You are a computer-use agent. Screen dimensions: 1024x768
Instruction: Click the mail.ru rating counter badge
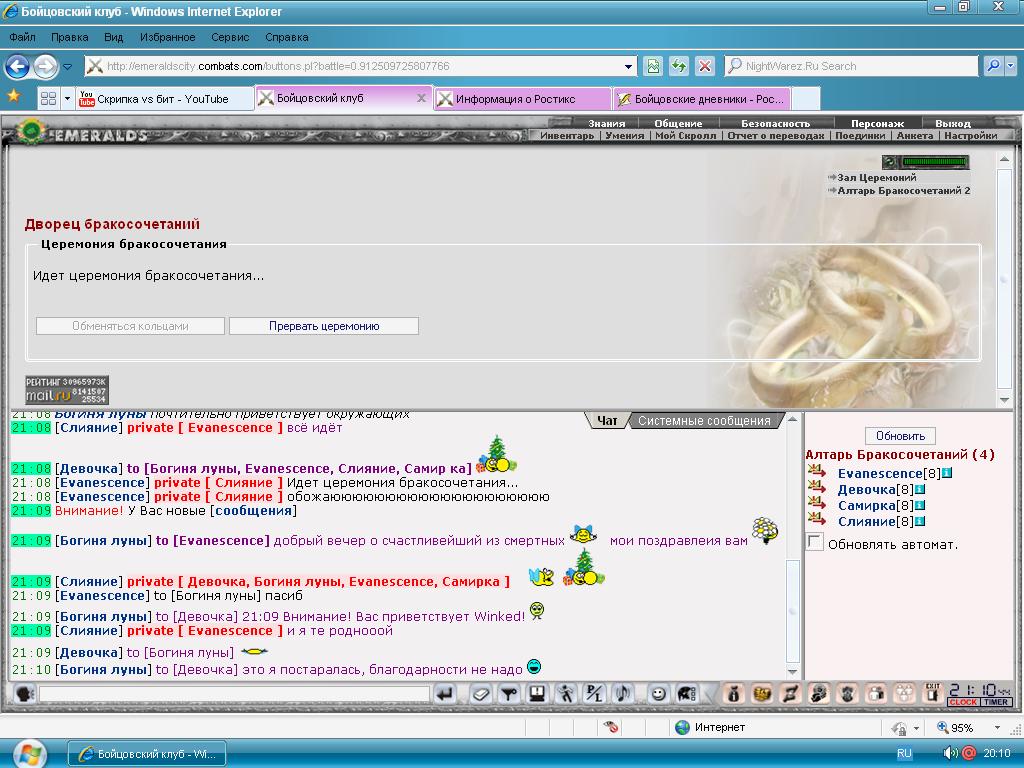pyautogui.click(x=67, y=390)
